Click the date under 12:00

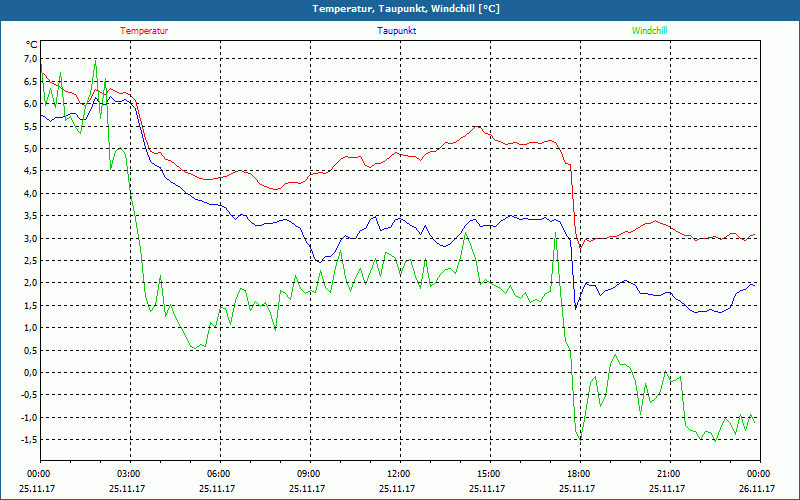(397, 489)
